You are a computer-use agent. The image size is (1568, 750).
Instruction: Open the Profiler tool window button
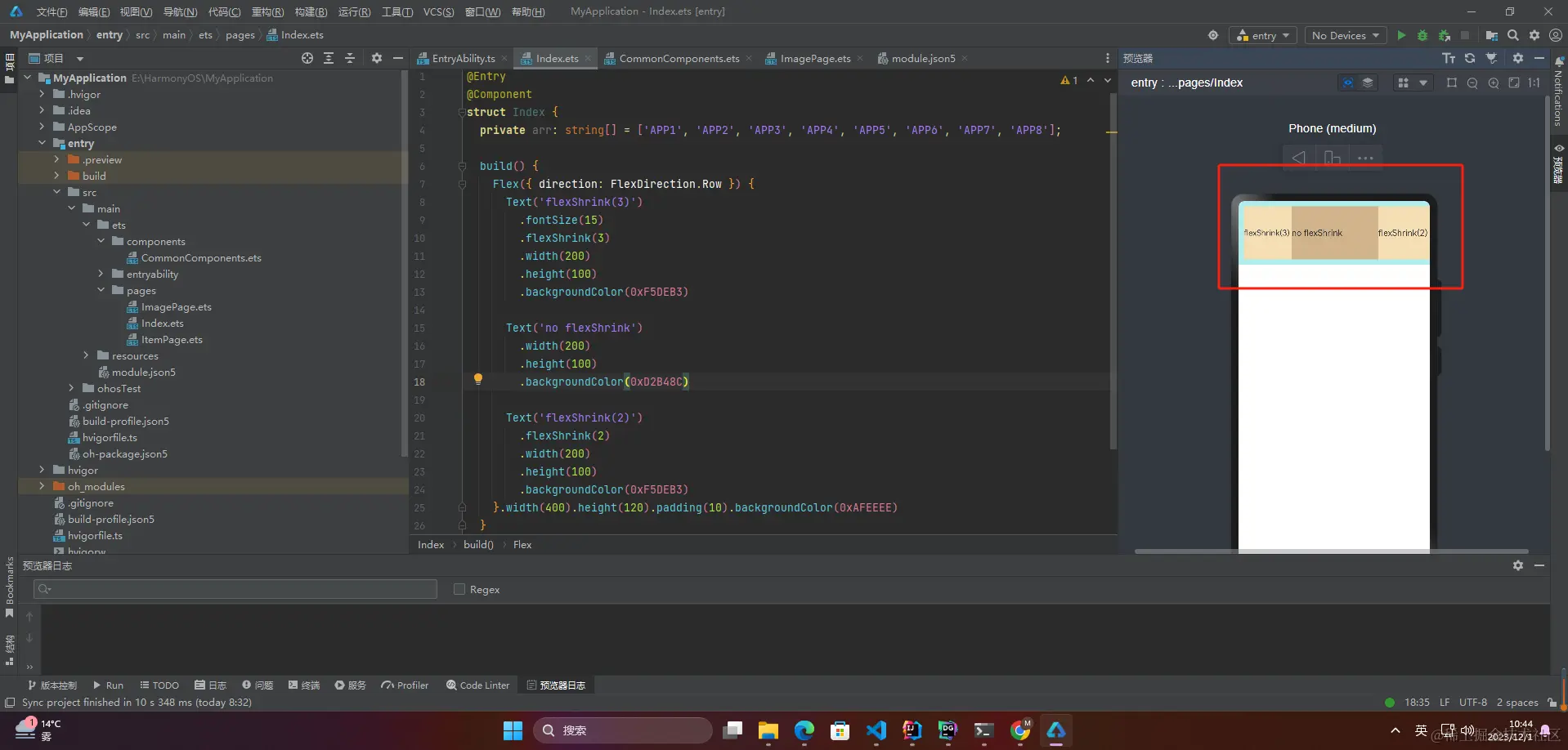(x=405, y=685)
